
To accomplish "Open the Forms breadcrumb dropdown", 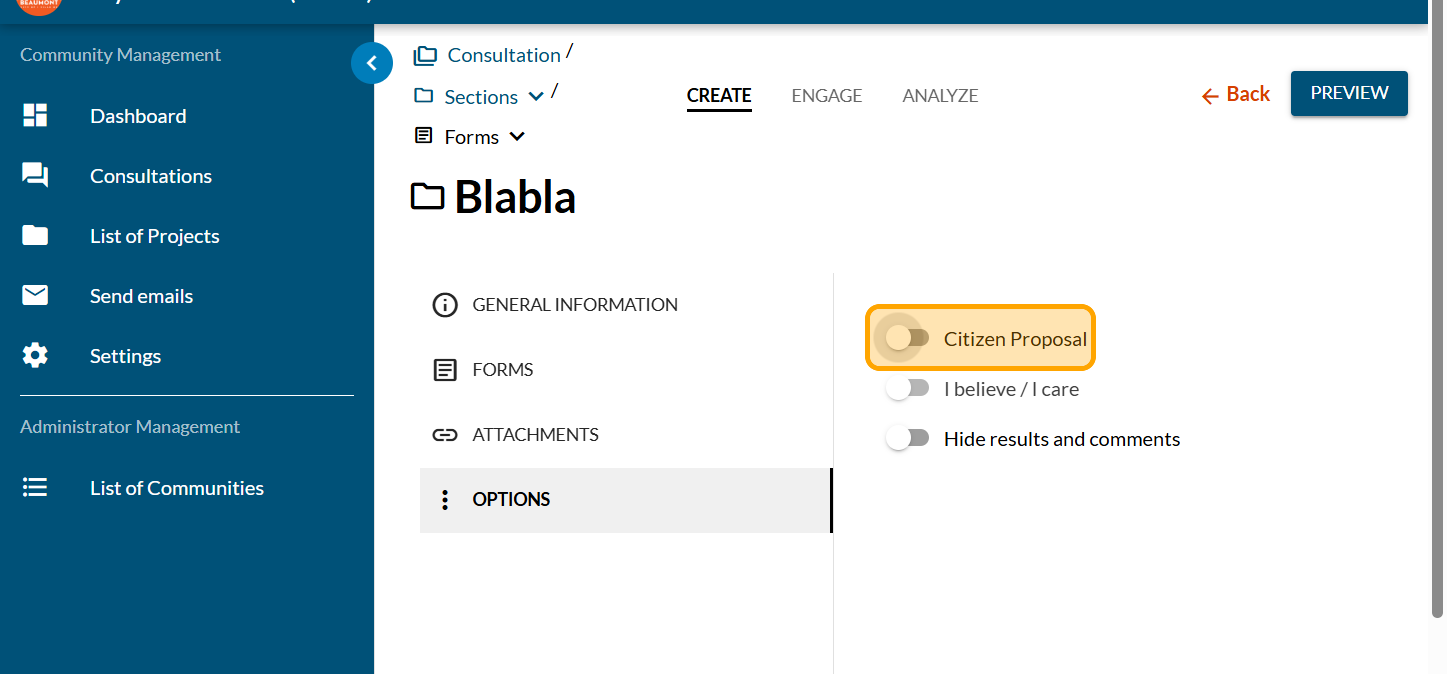I will 517,137.
